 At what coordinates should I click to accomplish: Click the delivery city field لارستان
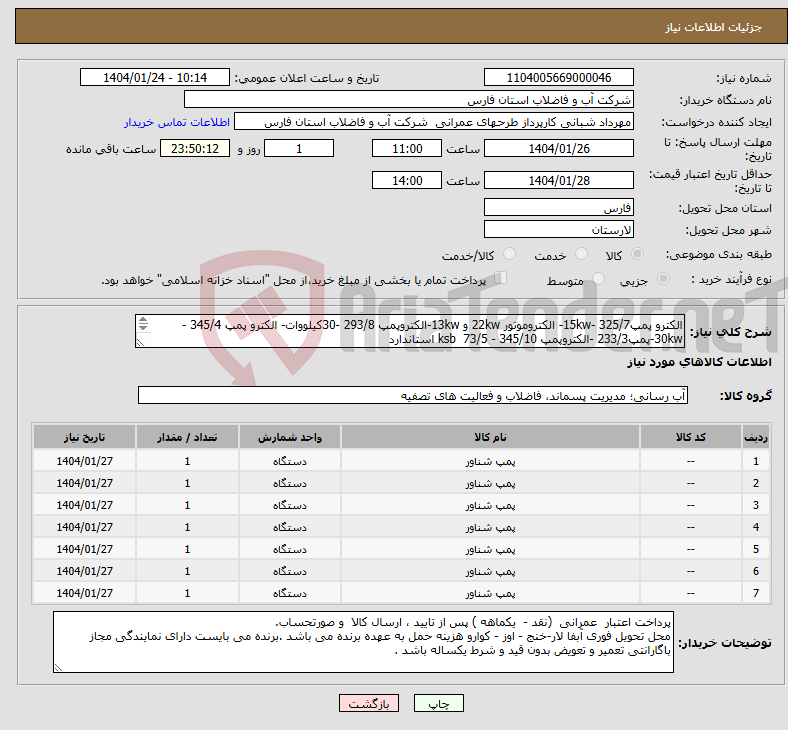pyautogui.click(x=558, y=230)
